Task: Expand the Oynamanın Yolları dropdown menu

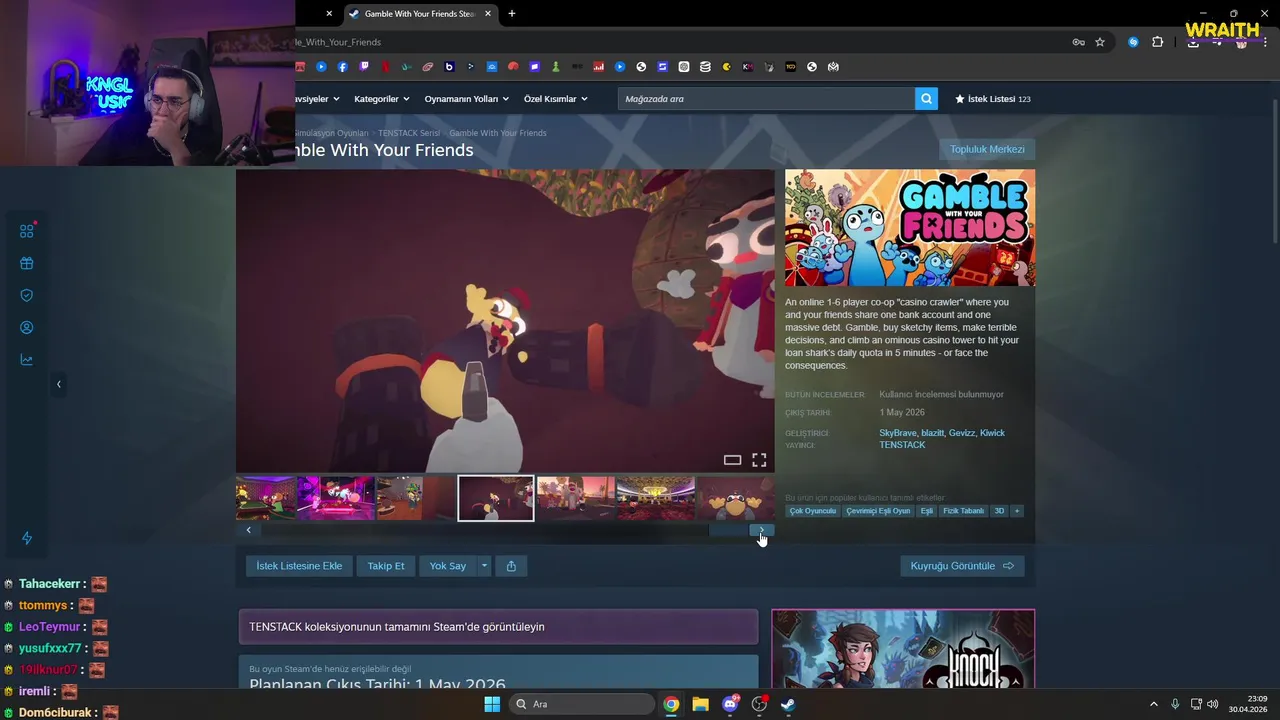Action: click(466, 99)
